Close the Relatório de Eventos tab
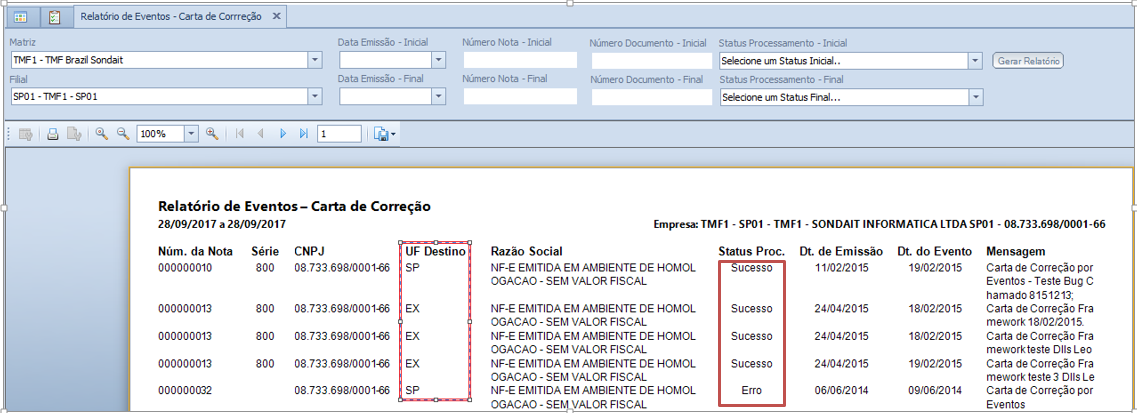 276,17
